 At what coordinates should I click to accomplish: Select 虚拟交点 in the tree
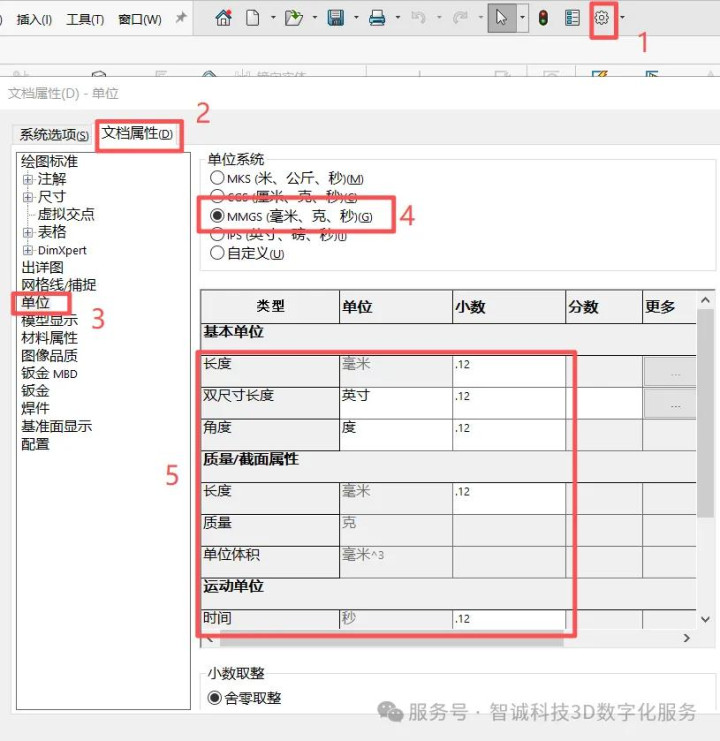66,215
